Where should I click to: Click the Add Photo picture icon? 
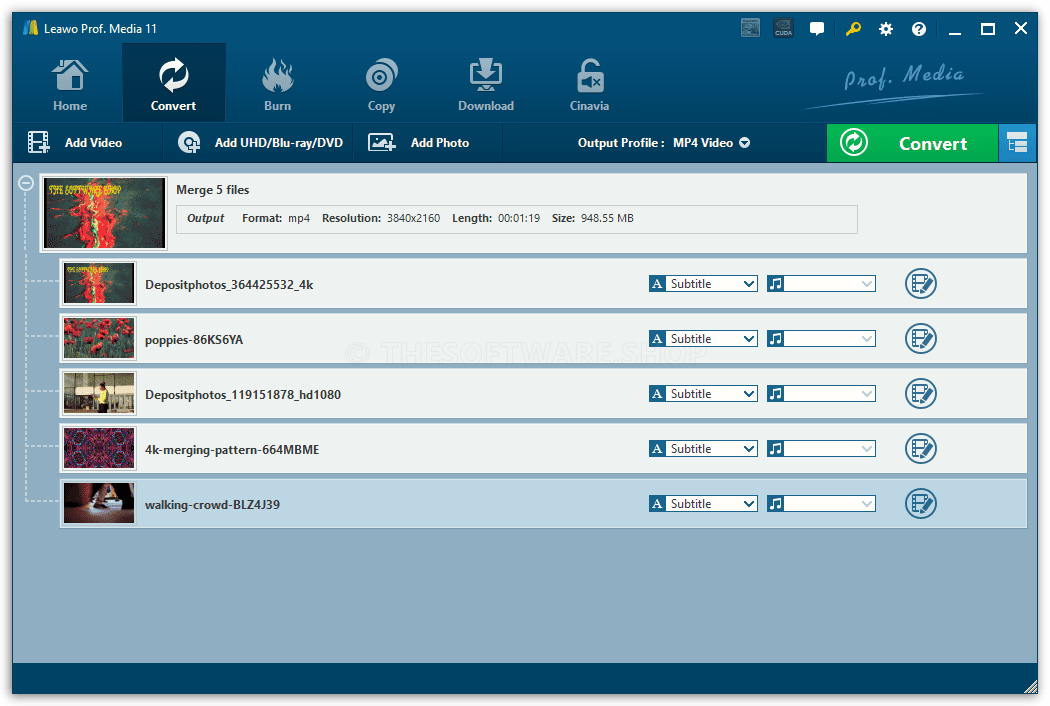click(382, 143)
